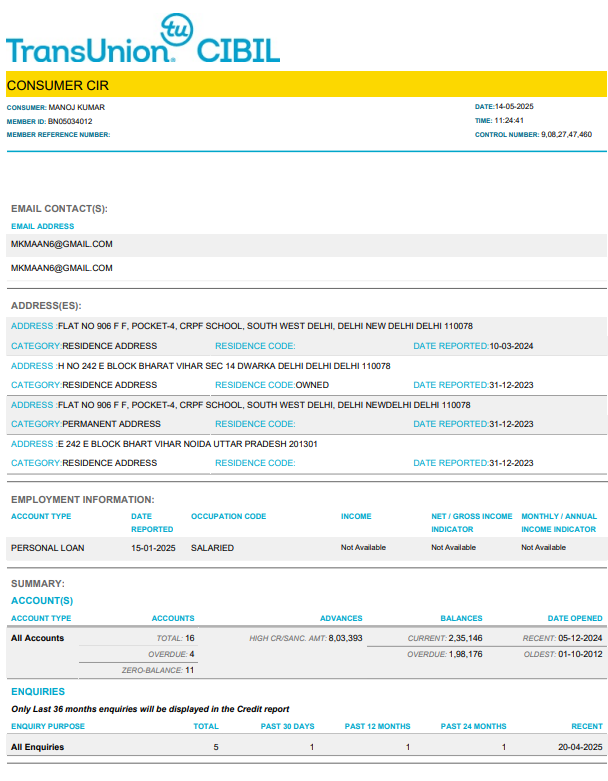Screen dimensions: 608x781
Task: Click the Bharat Vihar Dwarka address line
Action: coord(224,366)
